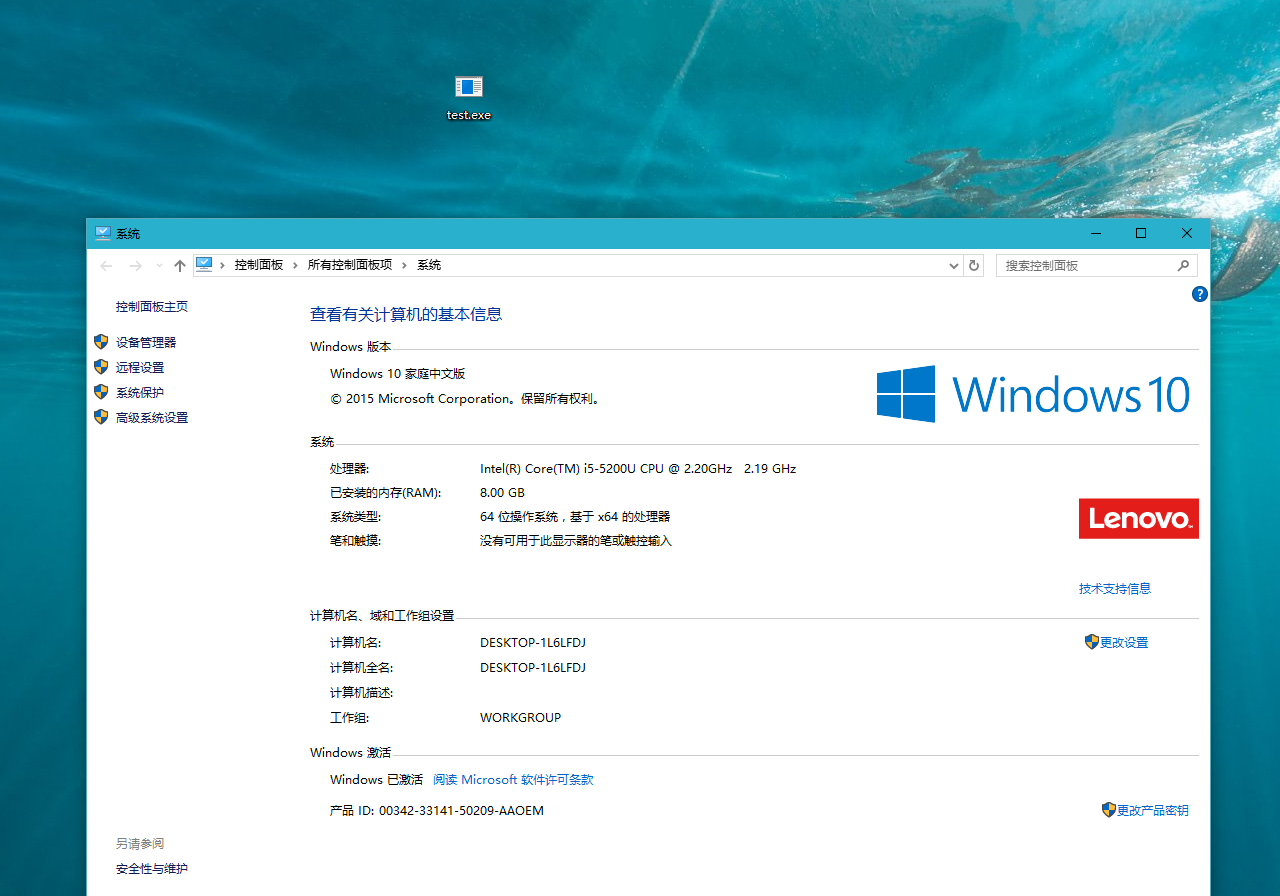
Task: Select 系统 breadcrumb in the address bar
Action: (x=429, y=265)
